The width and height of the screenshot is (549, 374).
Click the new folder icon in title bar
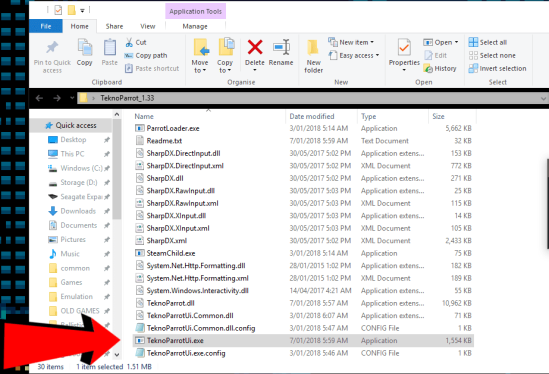click(71, 10)
